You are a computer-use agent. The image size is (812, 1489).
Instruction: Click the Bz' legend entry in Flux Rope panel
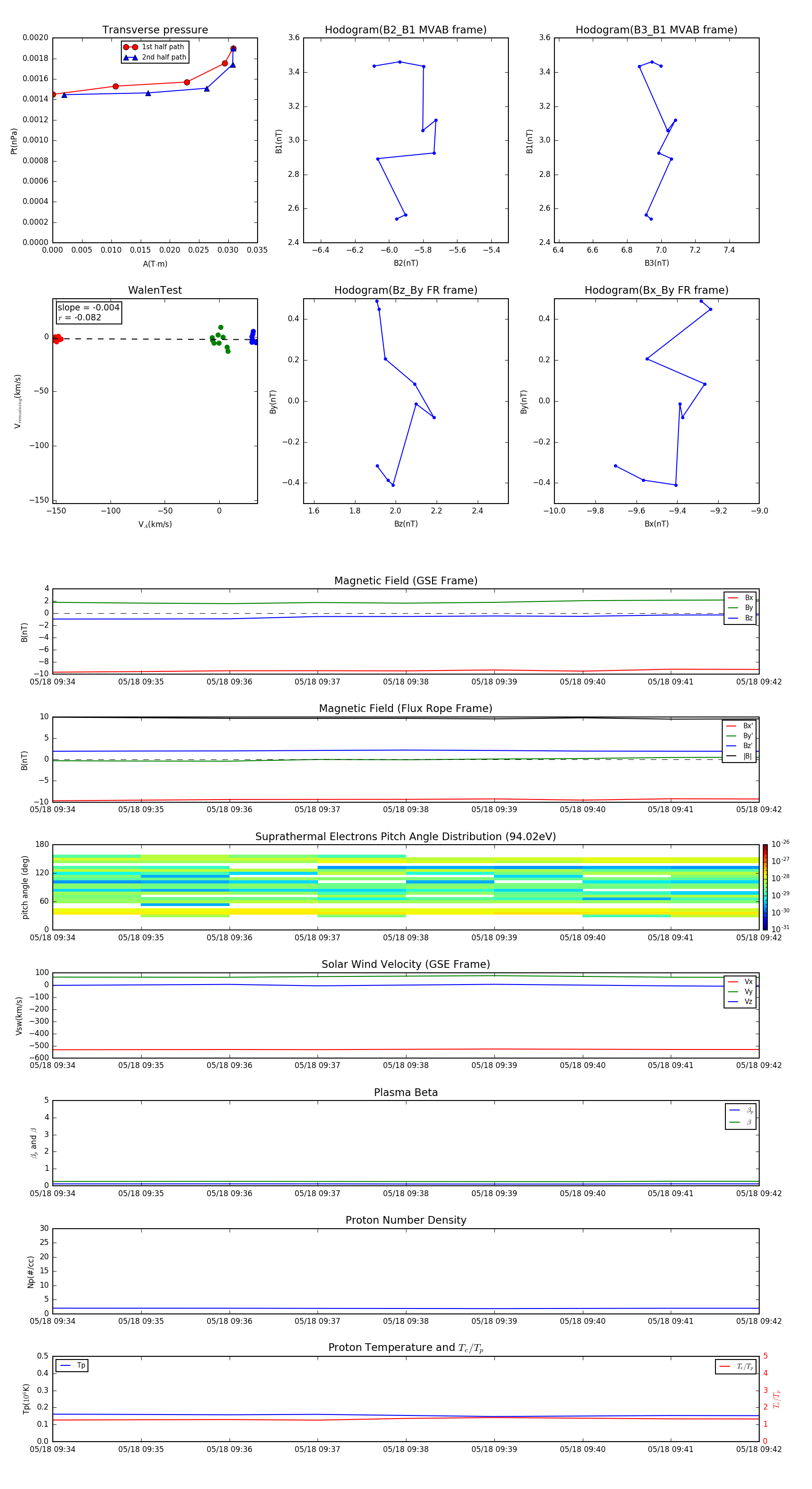740,746
